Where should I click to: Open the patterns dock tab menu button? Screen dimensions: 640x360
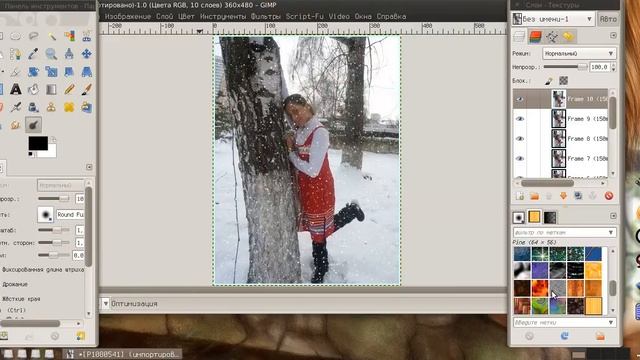613,216
